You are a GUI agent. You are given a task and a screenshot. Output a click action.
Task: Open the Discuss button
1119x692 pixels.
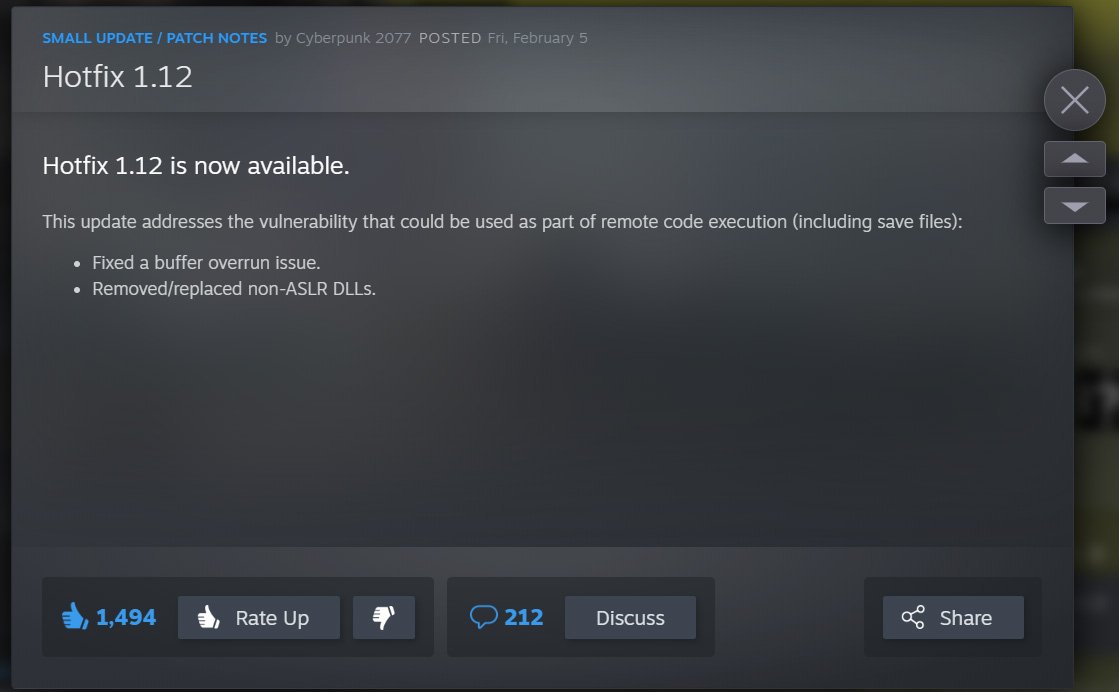[630, 617]
